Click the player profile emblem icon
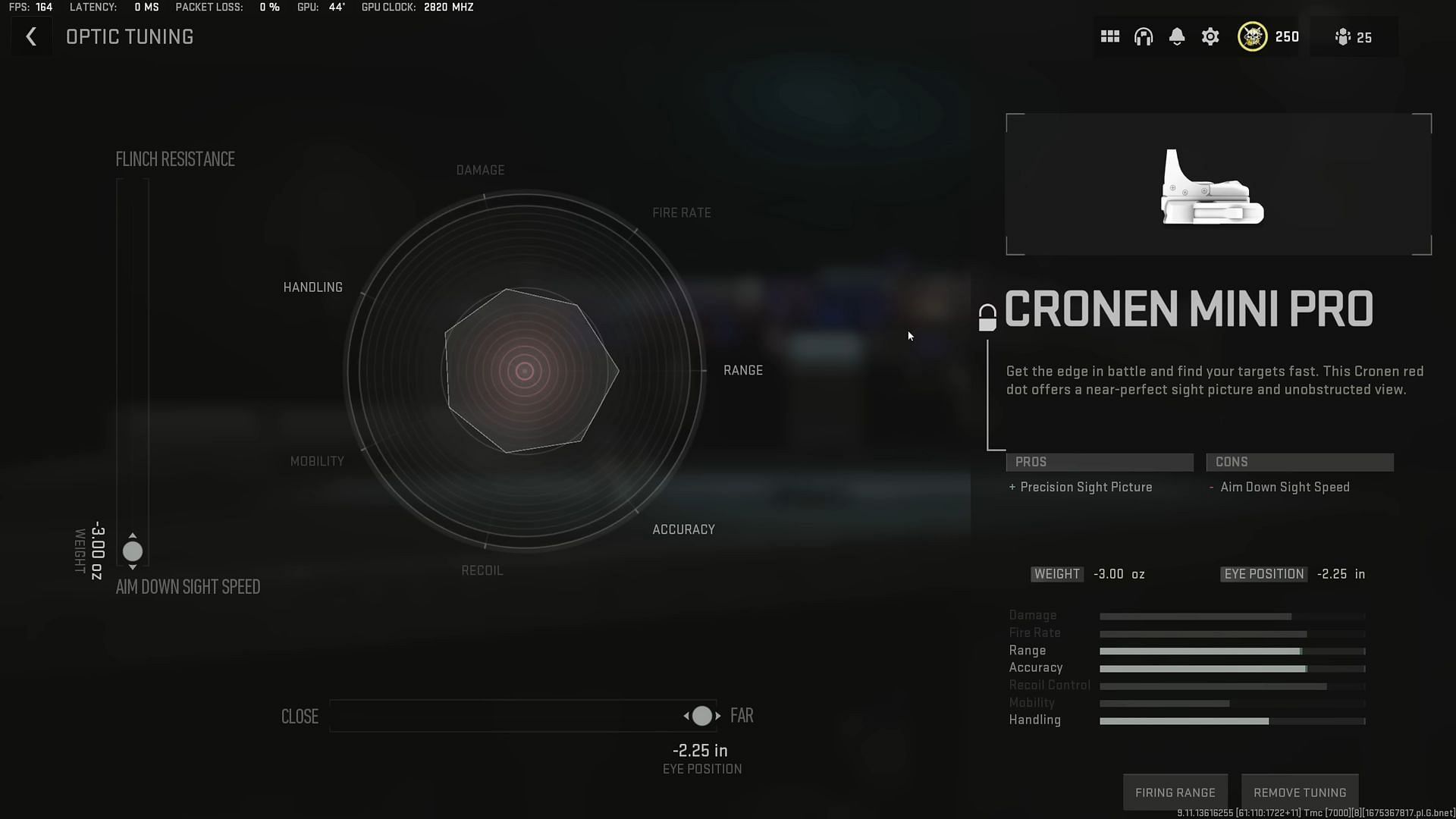1456x819 pixels. tap(1252, 37)
